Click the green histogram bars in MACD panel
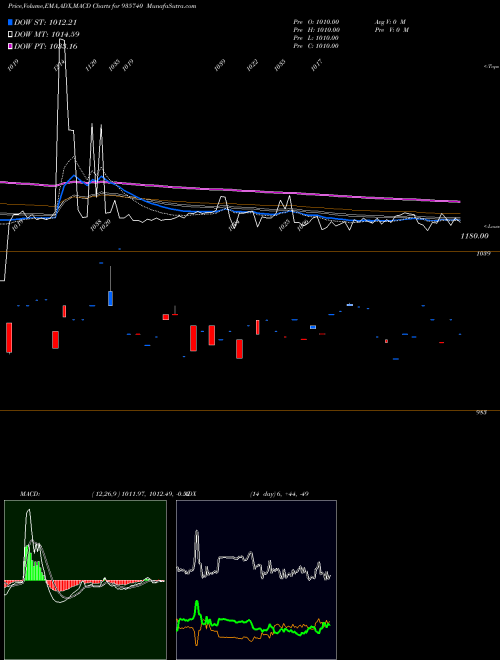Image resolution: width=500 pixels, height=660 pixels. [34, 563]
